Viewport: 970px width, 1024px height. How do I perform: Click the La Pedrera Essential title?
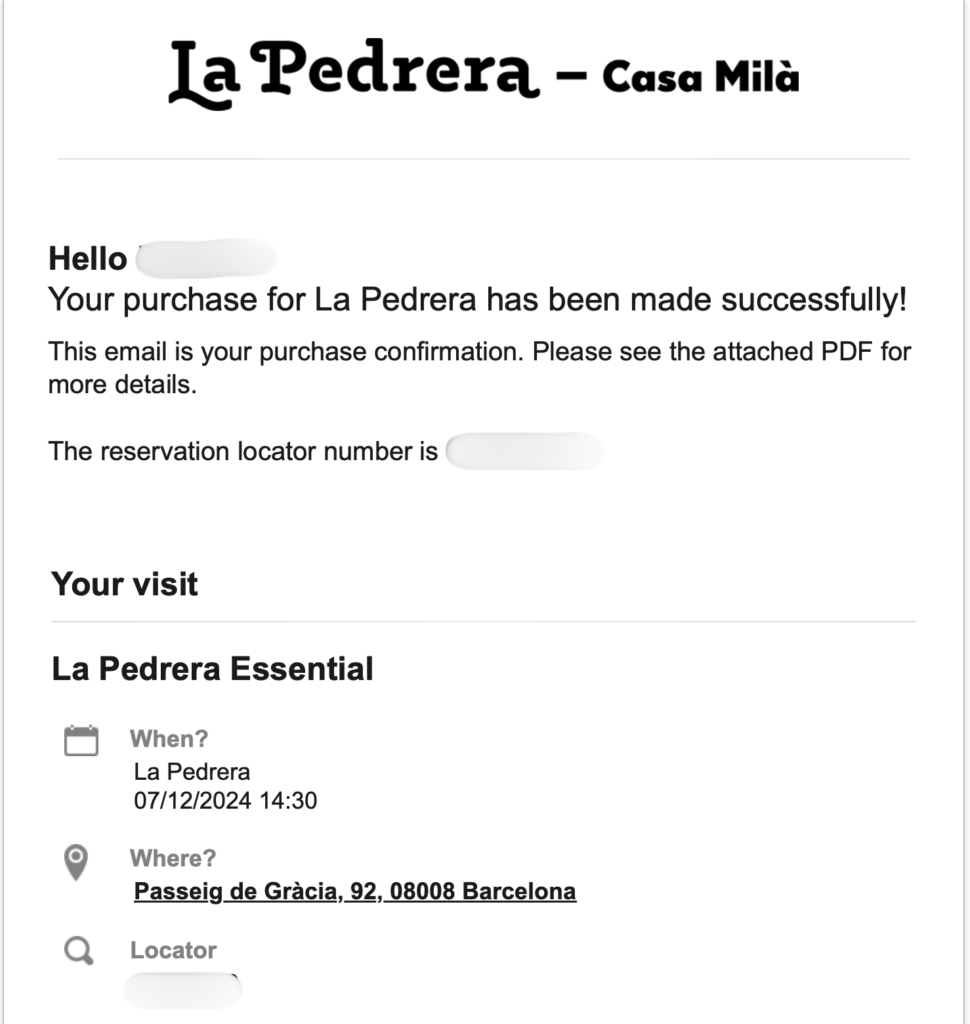[x=212, y=668]
